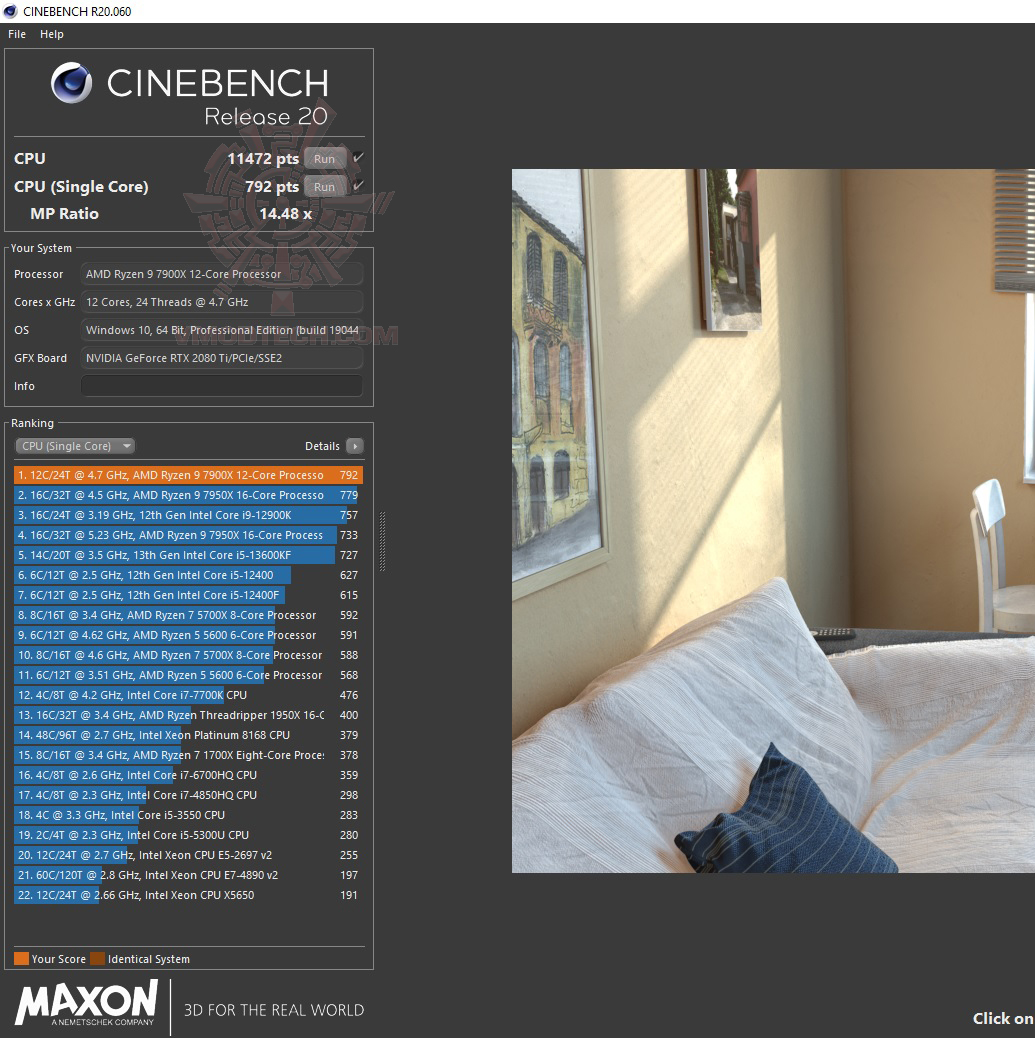Select ranking row 15 Ryzen 7 1700X
Screen dimensions: 1035x1038
188,755
